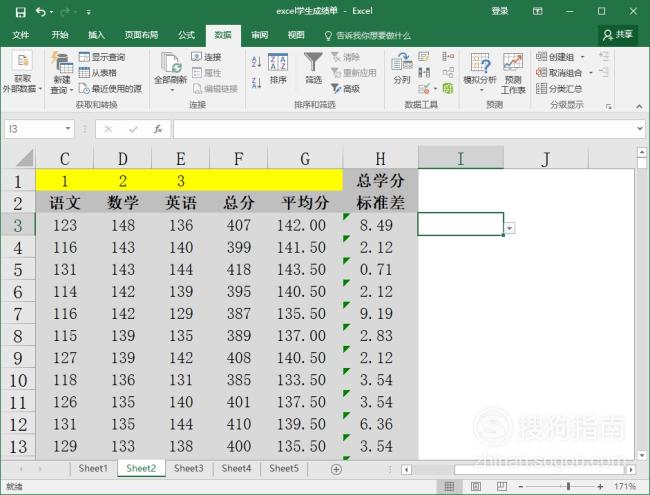
Task: Click zoom in plus button
Action: pos(600,487)
